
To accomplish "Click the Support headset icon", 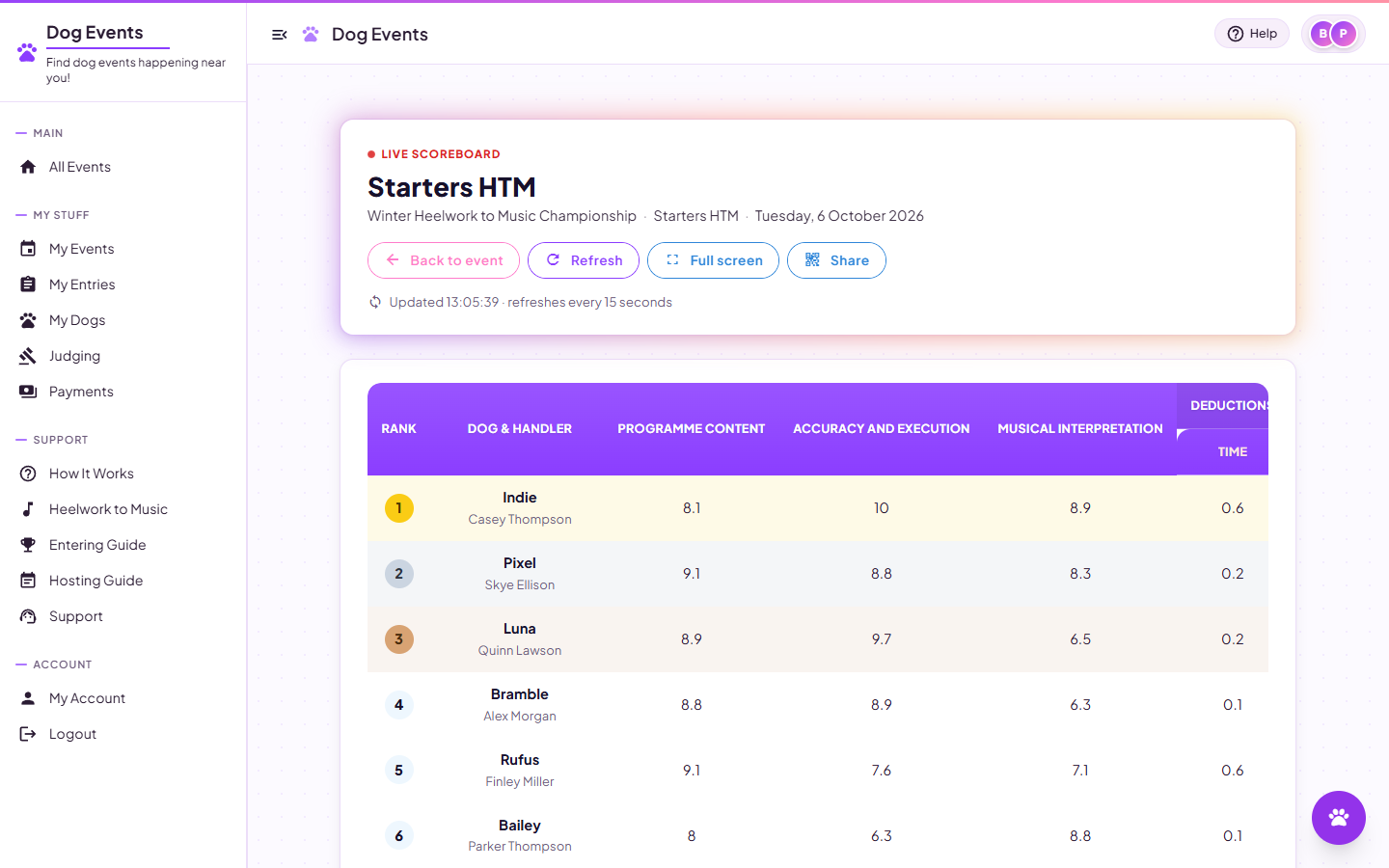I will 28,616.
